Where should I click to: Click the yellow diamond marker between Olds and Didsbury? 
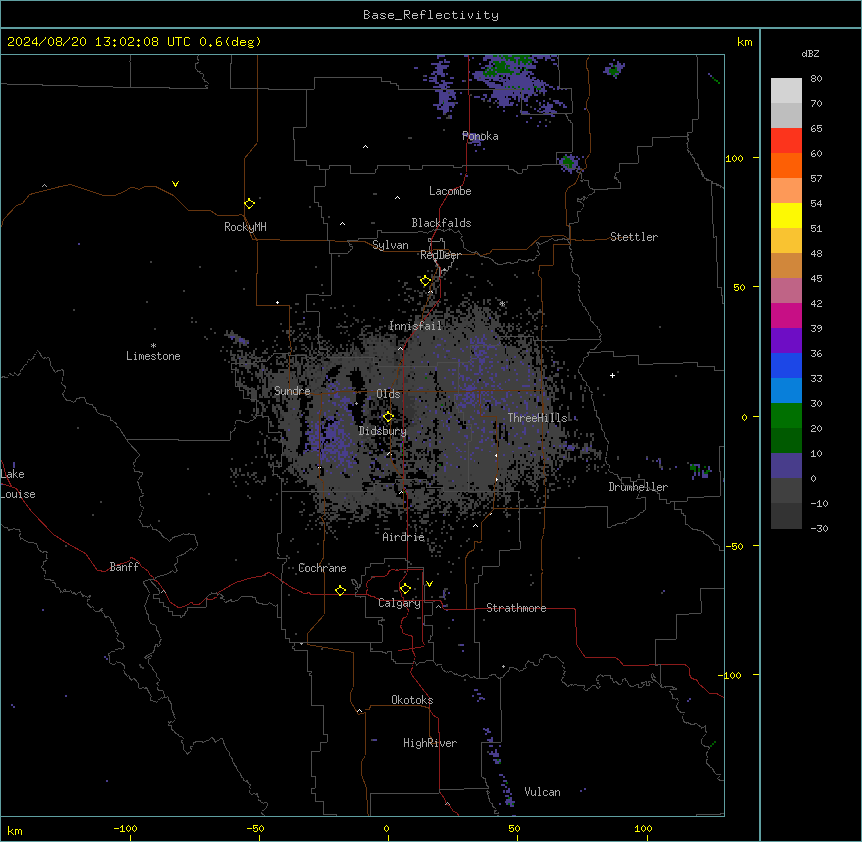pos(388,417)
